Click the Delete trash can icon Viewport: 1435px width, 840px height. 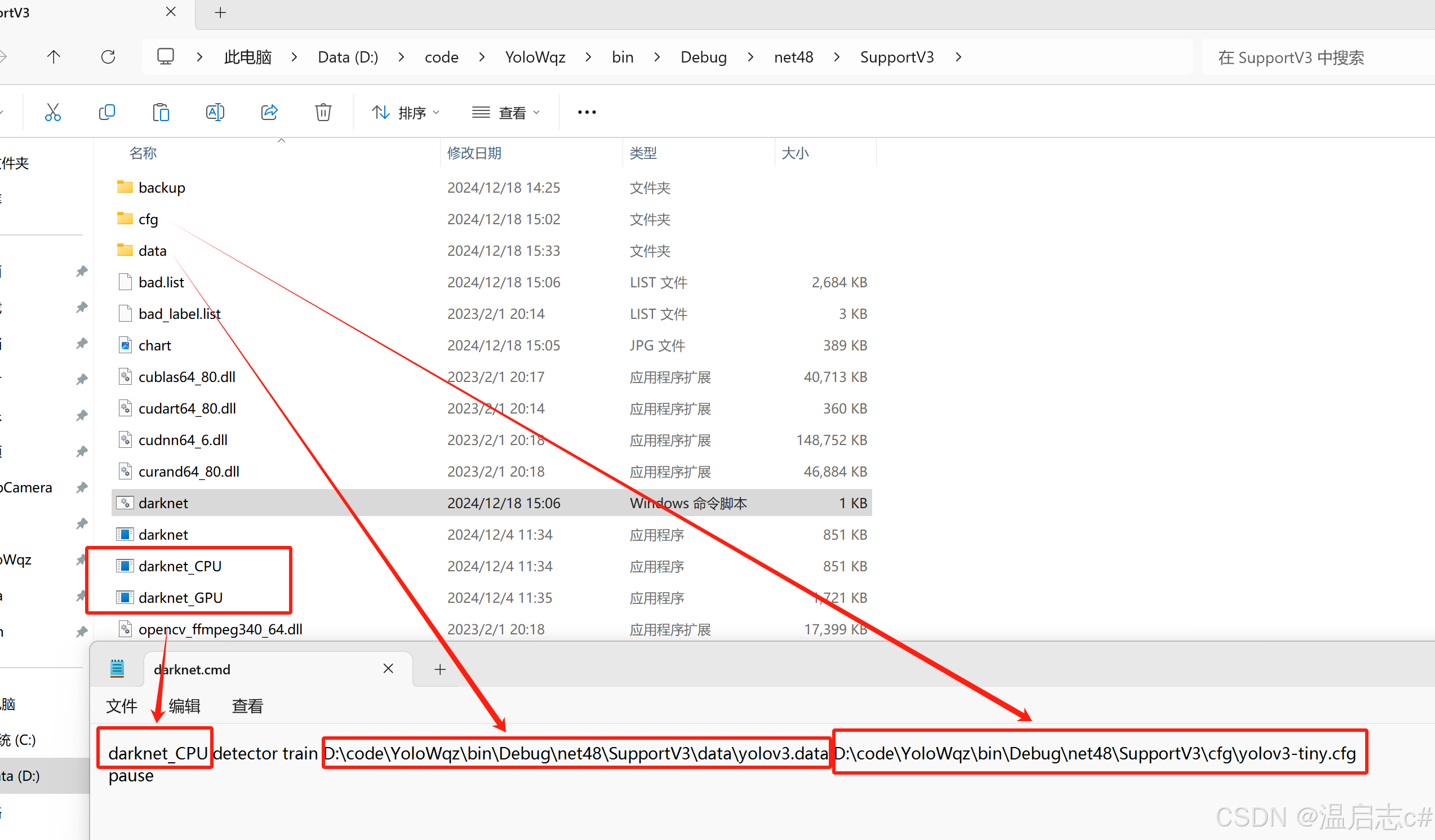[323, 112]
